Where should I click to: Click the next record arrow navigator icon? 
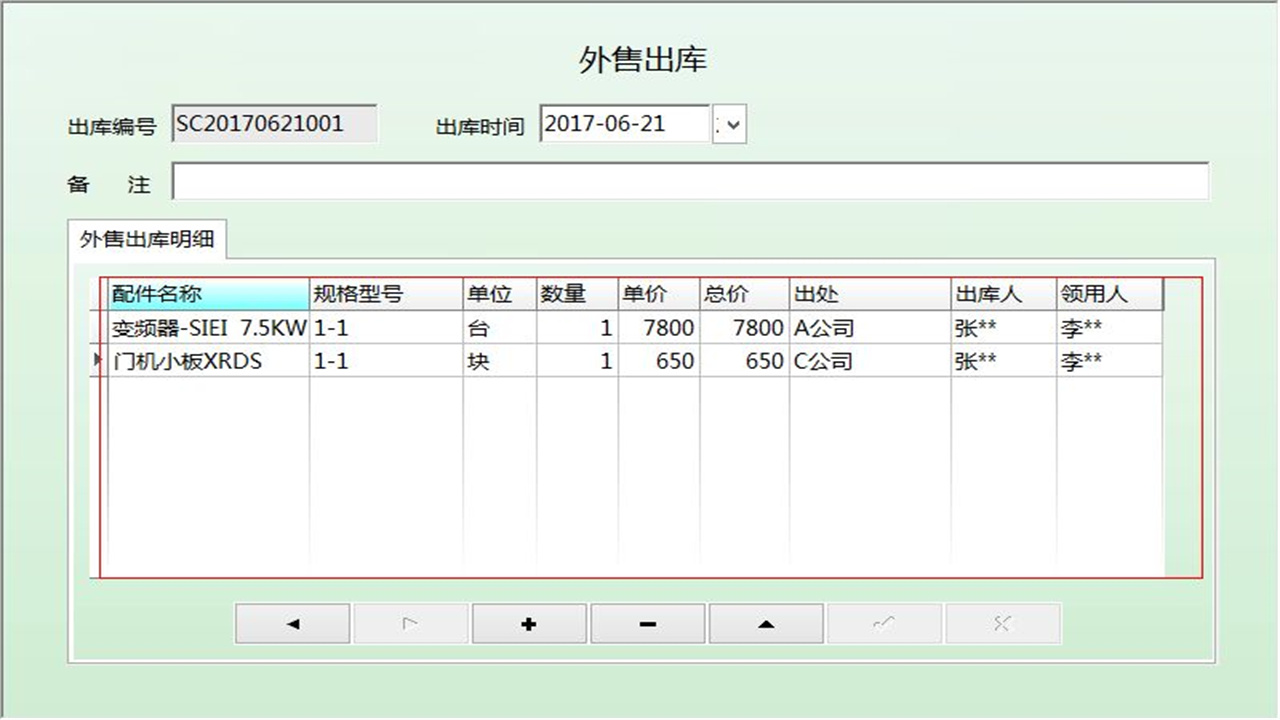click(x=410, y=622)
